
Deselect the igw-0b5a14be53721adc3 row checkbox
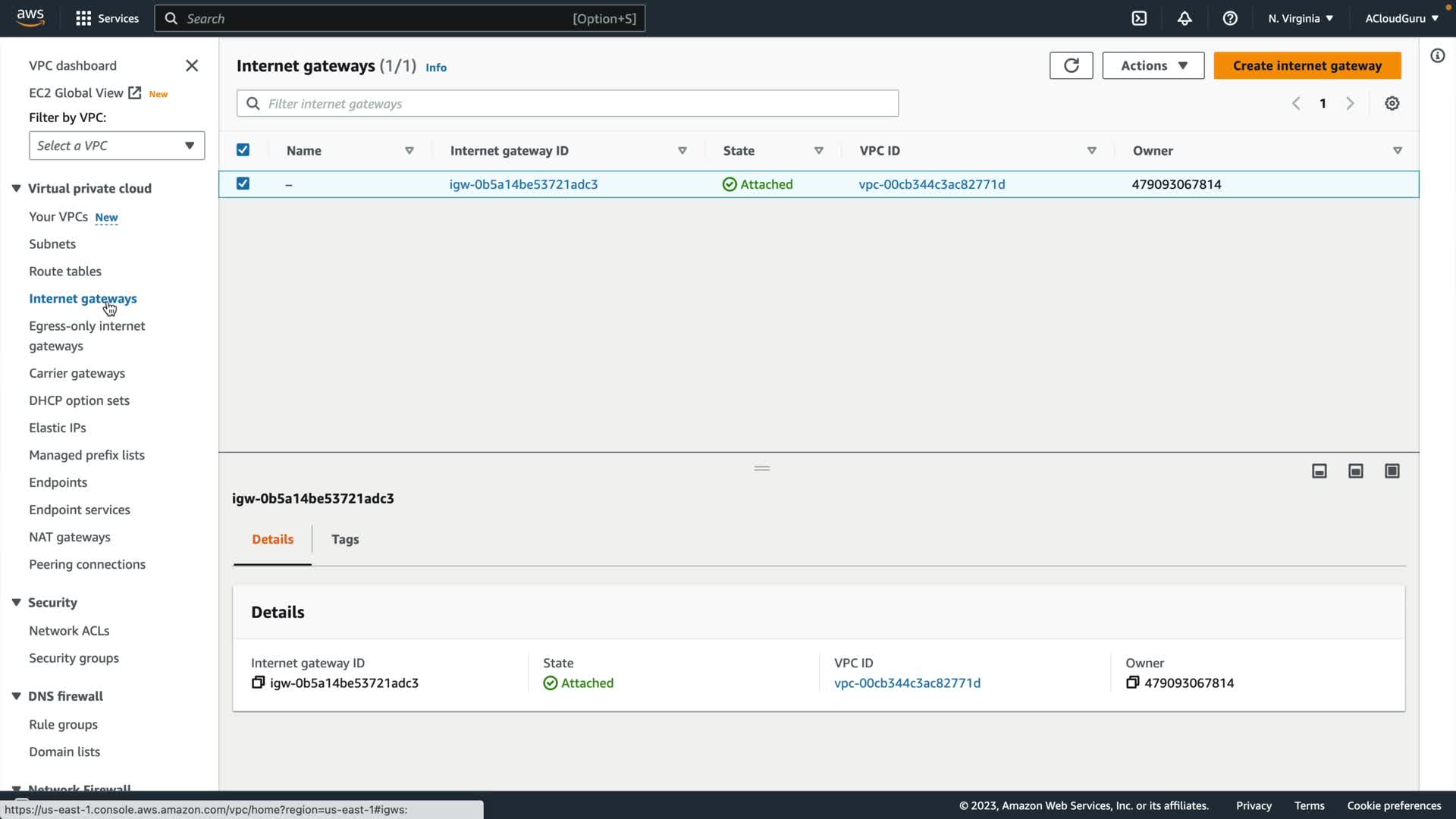pos(243,184)
